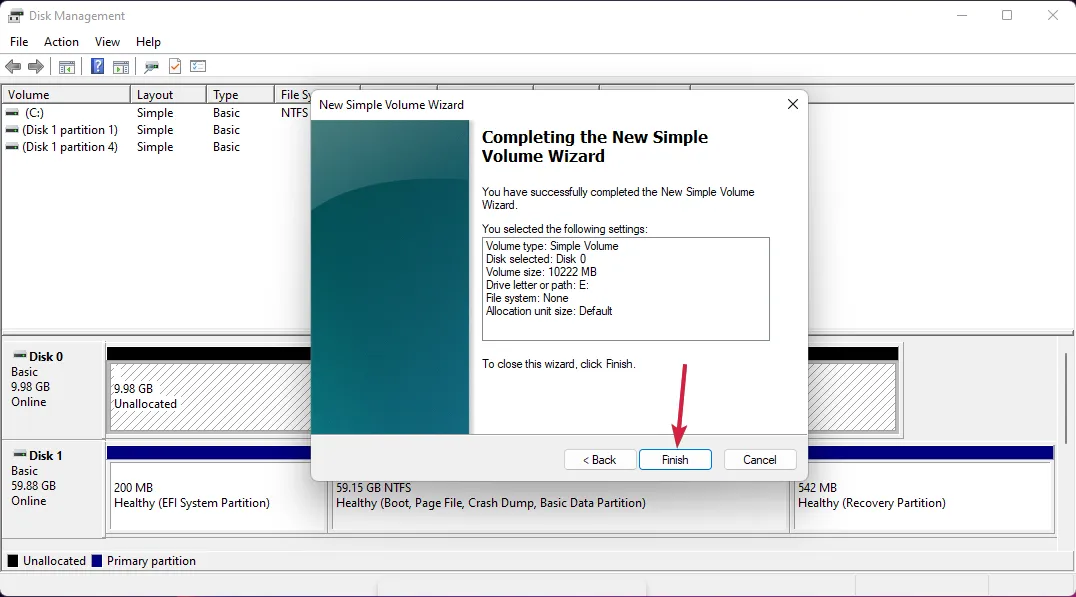
Task: Maximize the Disk Management window
Action: pos(1007,15)
